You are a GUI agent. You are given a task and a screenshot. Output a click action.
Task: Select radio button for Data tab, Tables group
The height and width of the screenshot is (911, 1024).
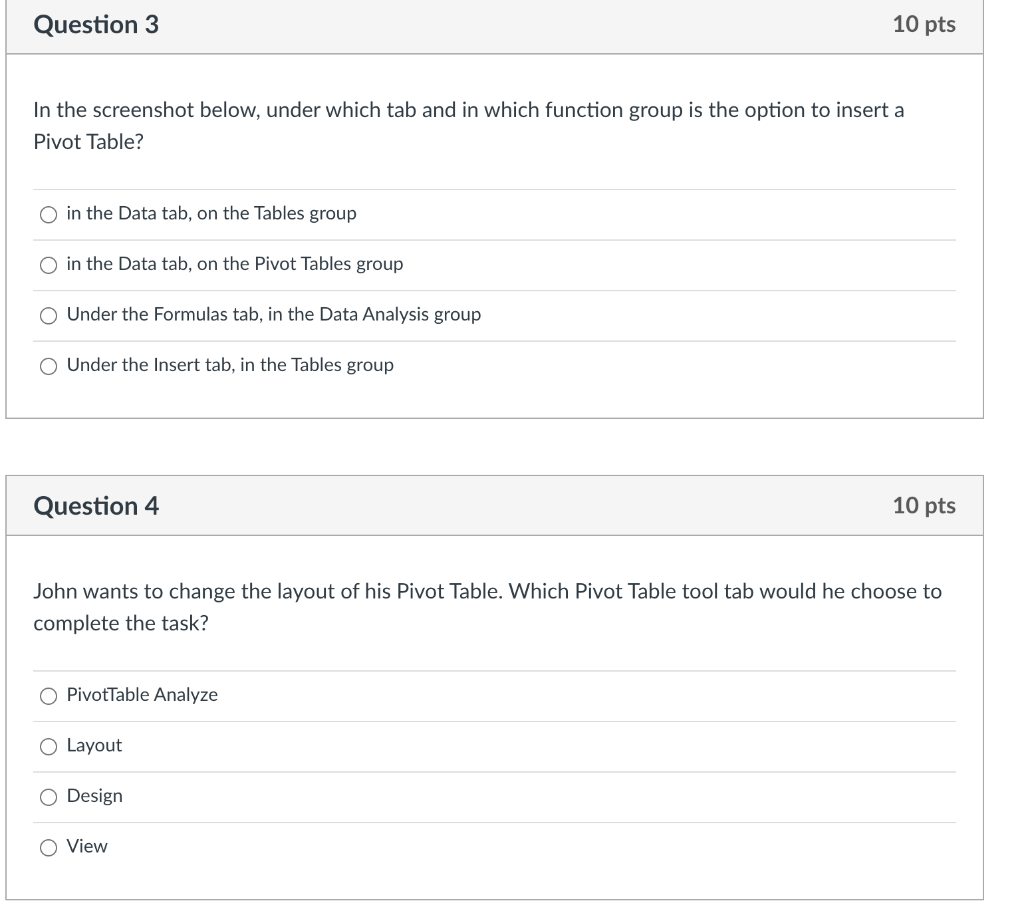point(48,215)
